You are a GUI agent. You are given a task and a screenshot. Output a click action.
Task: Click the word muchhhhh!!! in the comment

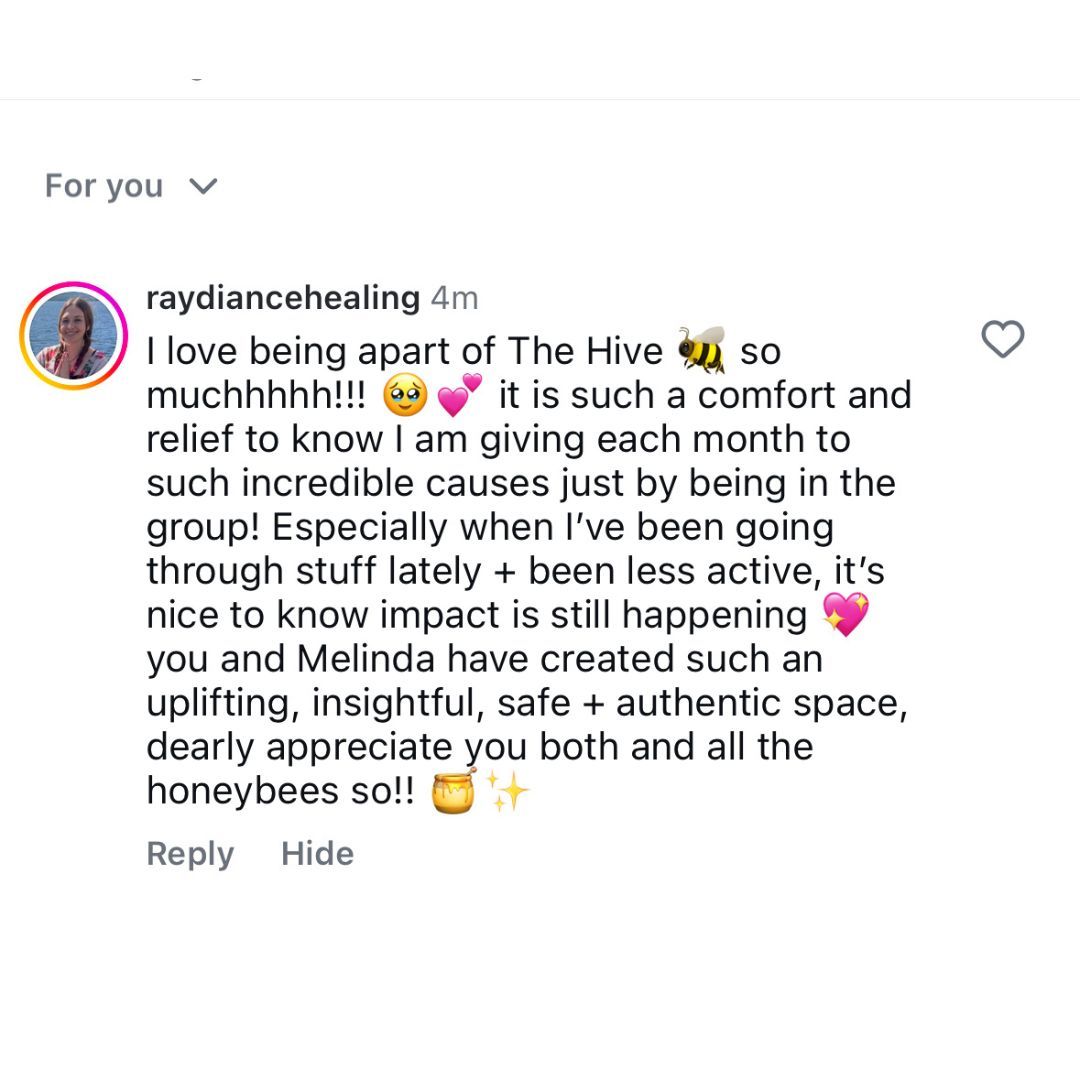(x=256, y=396)
